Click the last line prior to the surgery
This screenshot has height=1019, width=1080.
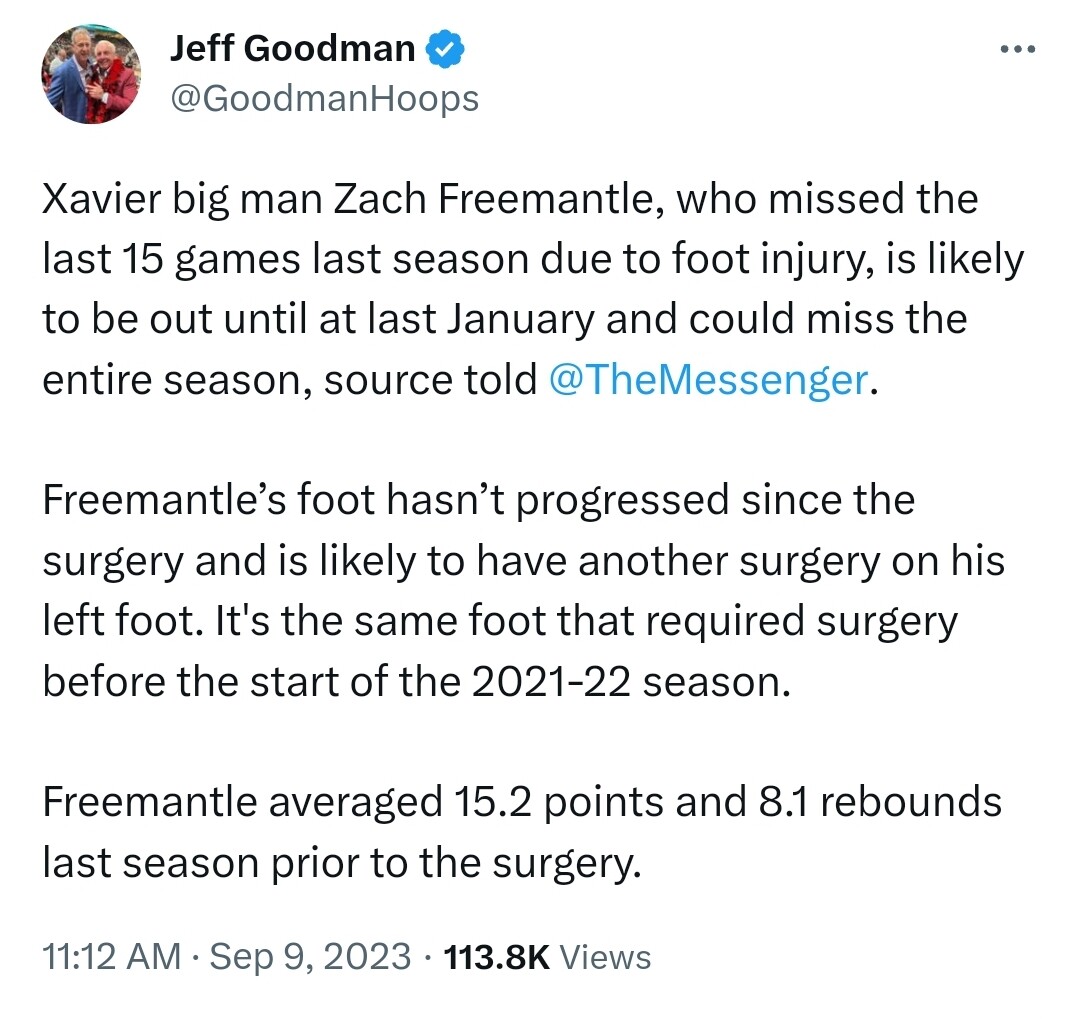click(x=342, y=863)
